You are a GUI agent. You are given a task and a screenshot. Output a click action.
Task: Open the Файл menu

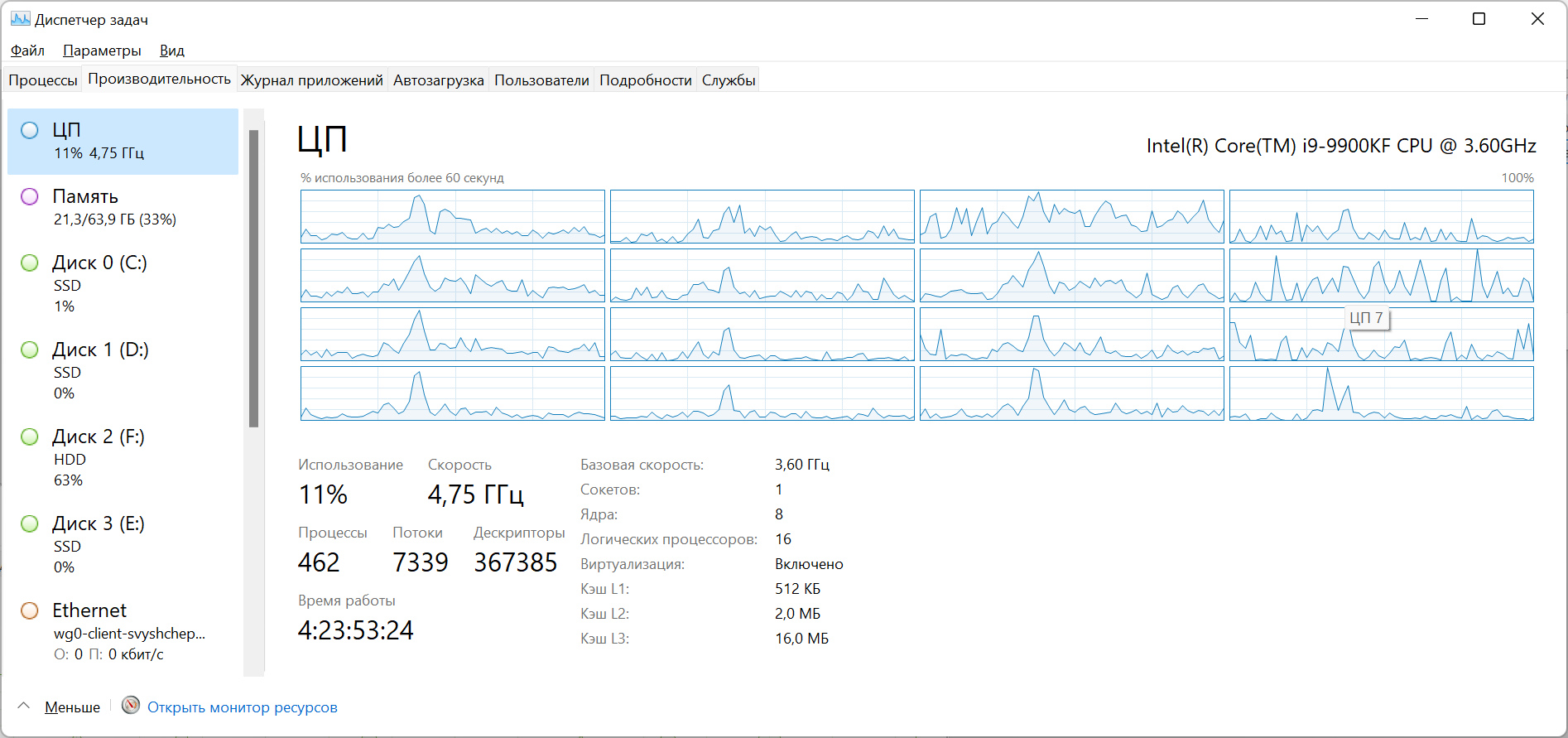coord(27,51)
